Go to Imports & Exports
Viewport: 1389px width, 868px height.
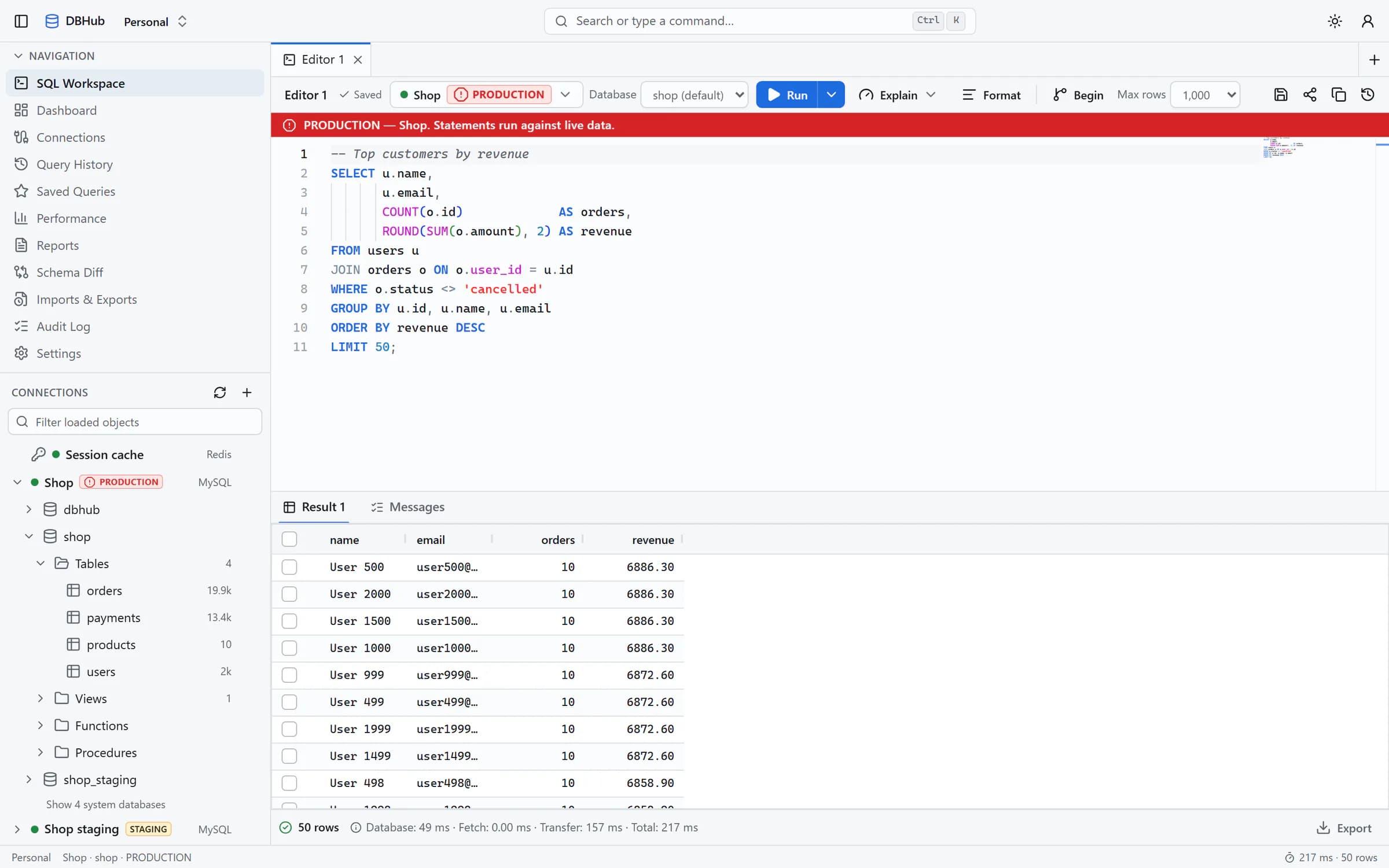135,299
